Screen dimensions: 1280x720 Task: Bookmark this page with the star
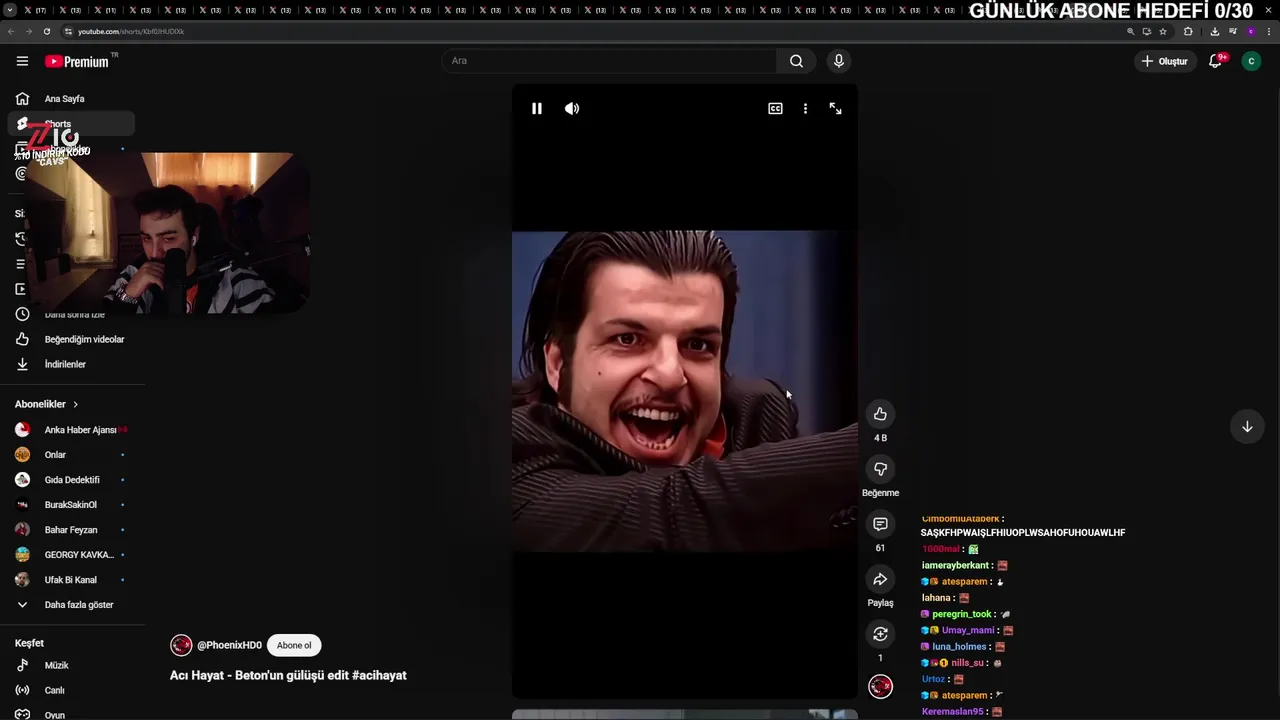tap(1163, 31)
